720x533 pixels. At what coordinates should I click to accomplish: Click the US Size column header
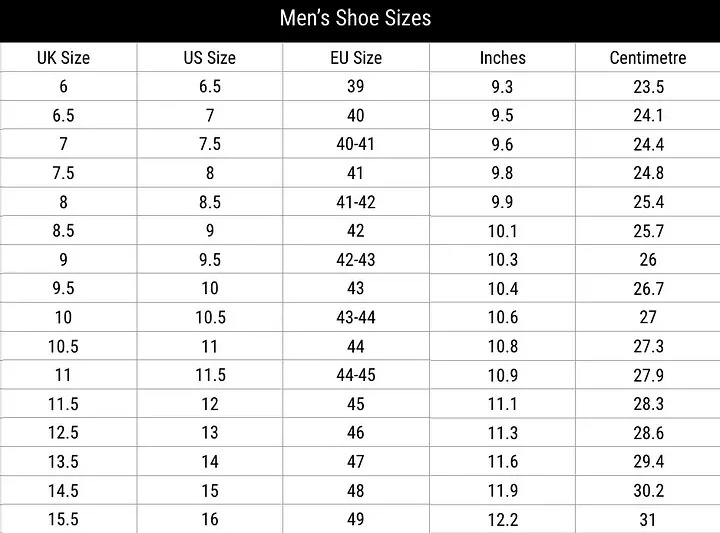click(210, 58)
